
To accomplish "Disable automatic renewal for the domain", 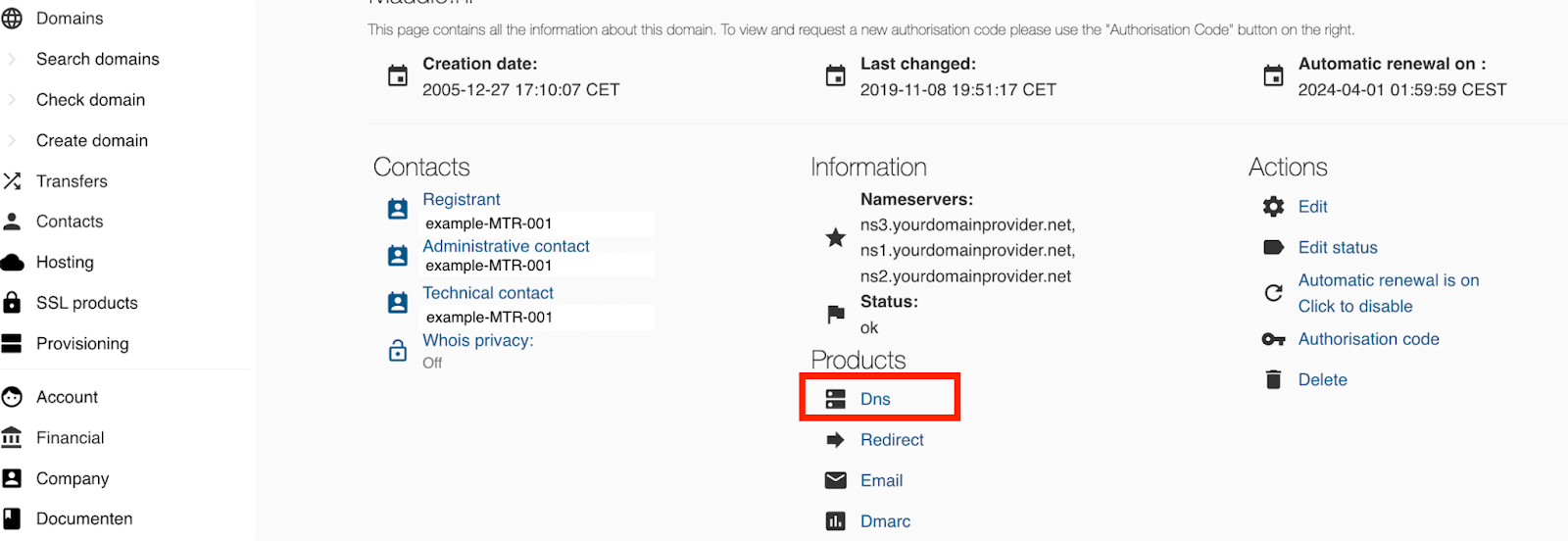I will (x=1354, y=306).
